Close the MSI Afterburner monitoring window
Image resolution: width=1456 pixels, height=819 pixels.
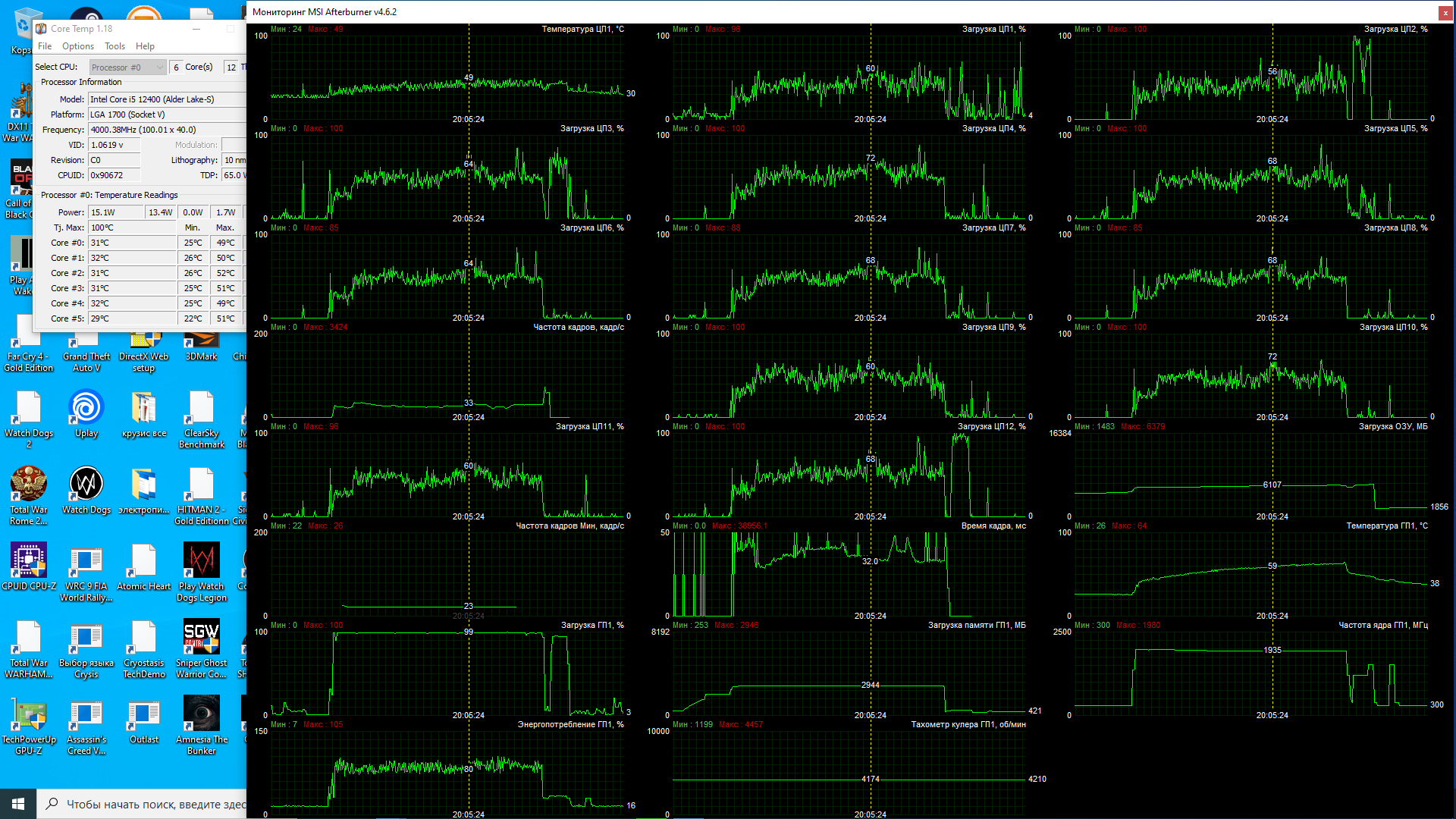(1444, 12)
